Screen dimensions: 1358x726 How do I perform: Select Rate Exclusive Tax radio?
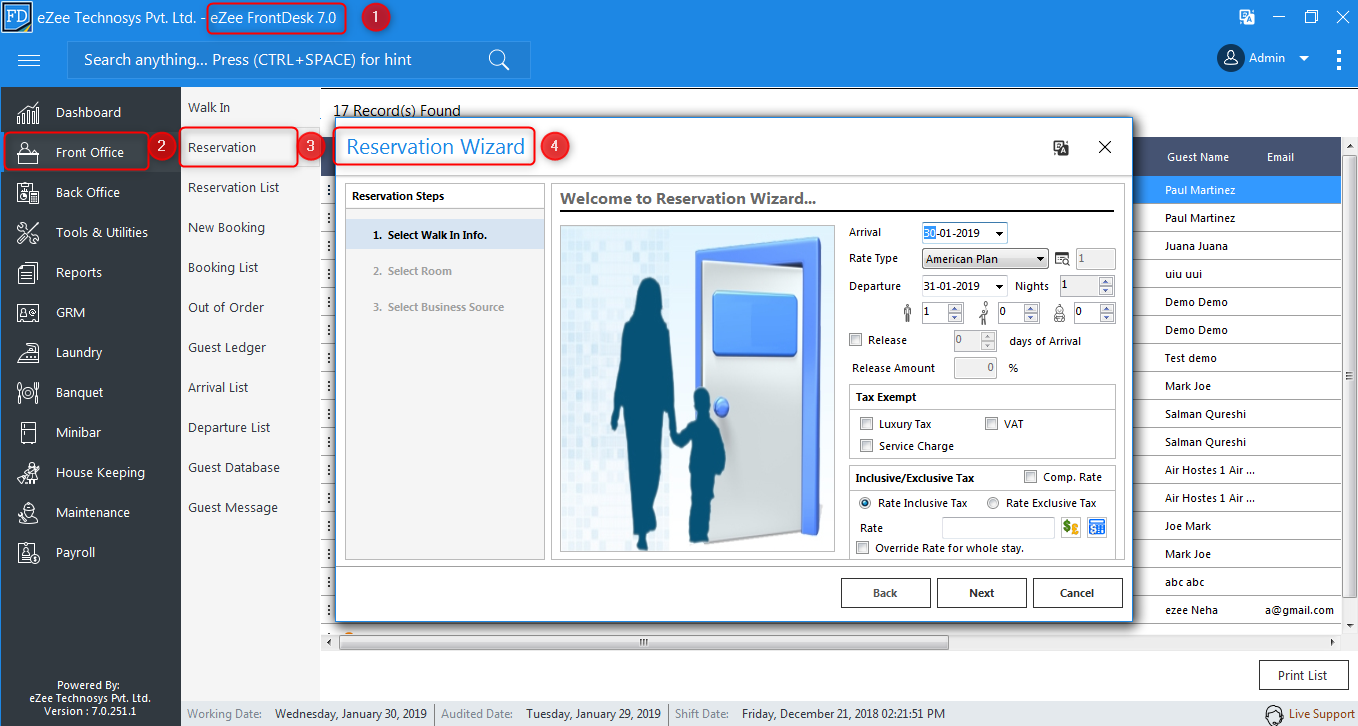point(993,503)
